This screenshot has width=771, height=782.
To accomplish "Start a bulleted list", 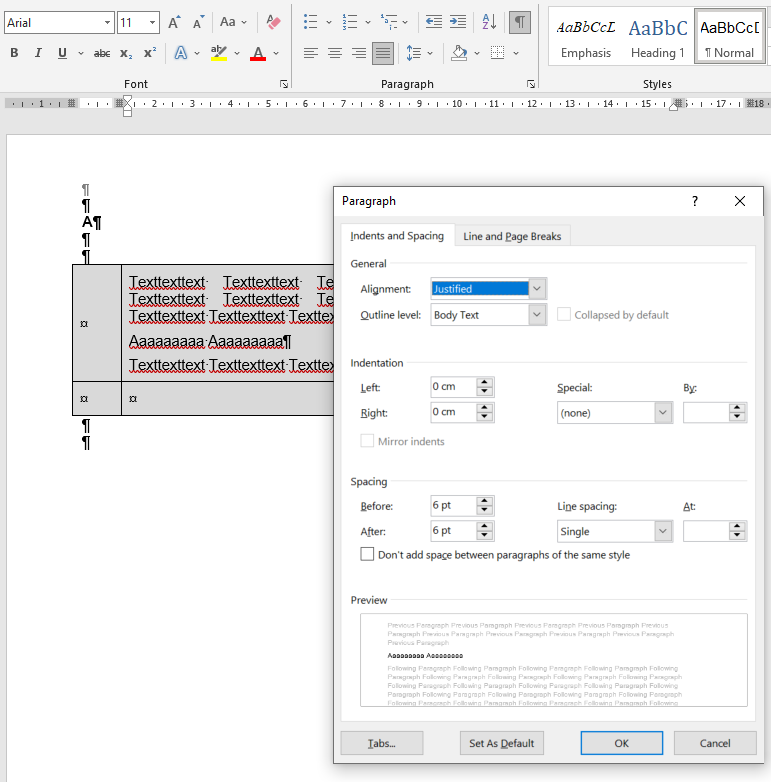I will pos(311,22).
